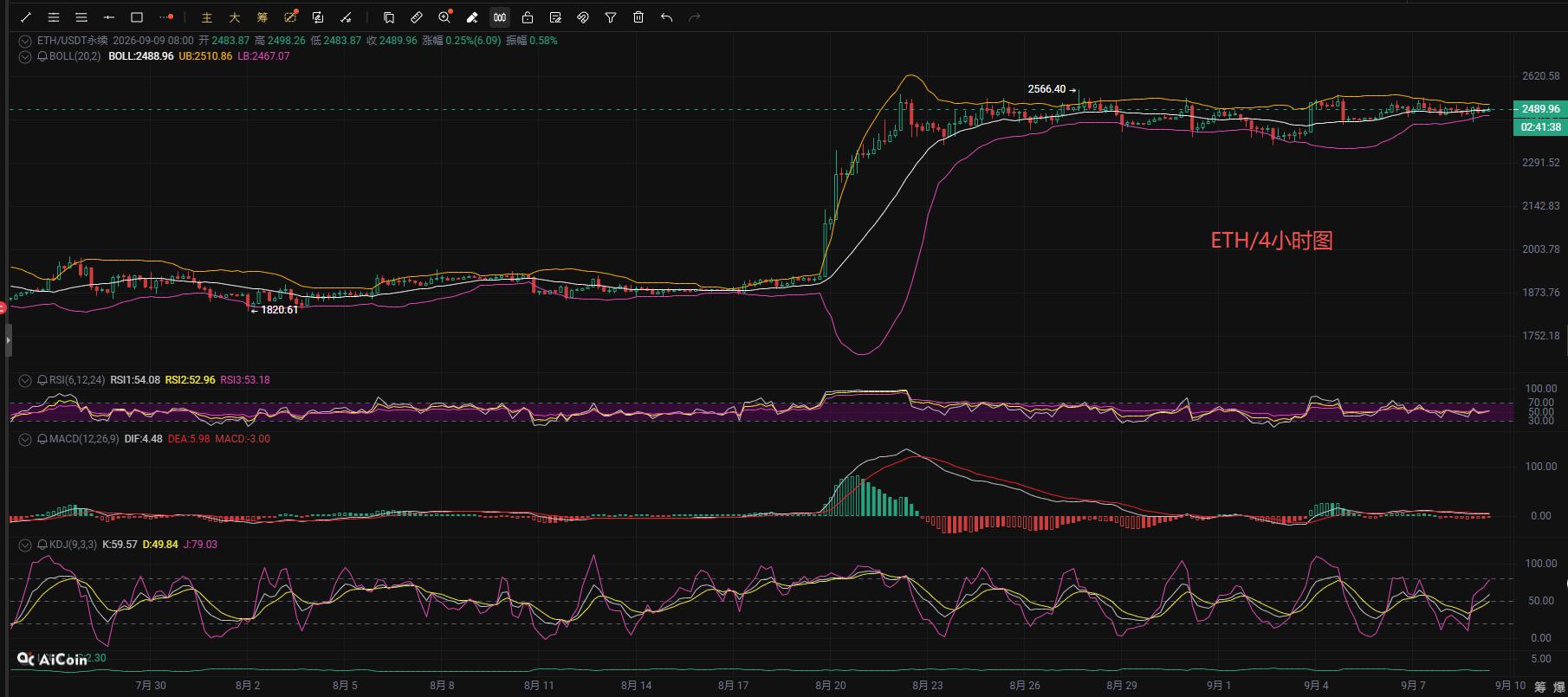Select the eraser highlighter tool
This screenshot has height=697, width=1568.
(x=472, y=17)
